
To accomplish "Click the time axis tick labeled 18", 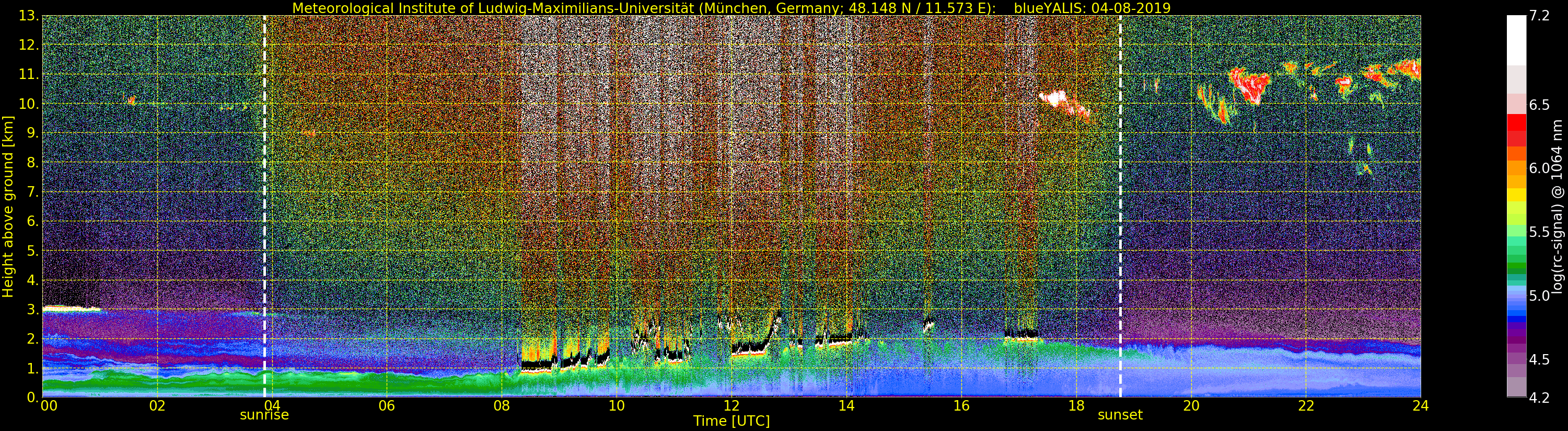I will tap(1076, 406).
